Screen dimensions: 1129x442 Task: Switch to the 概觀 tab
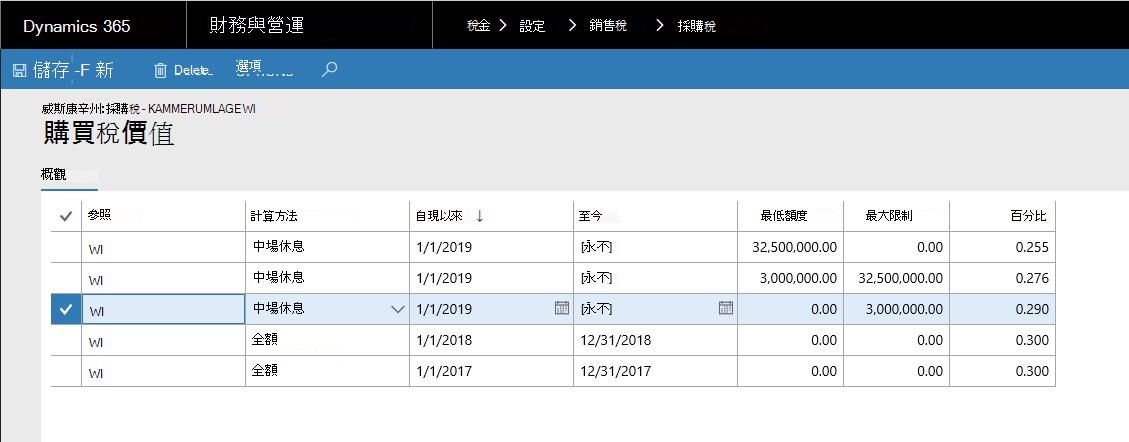(54, 175)
